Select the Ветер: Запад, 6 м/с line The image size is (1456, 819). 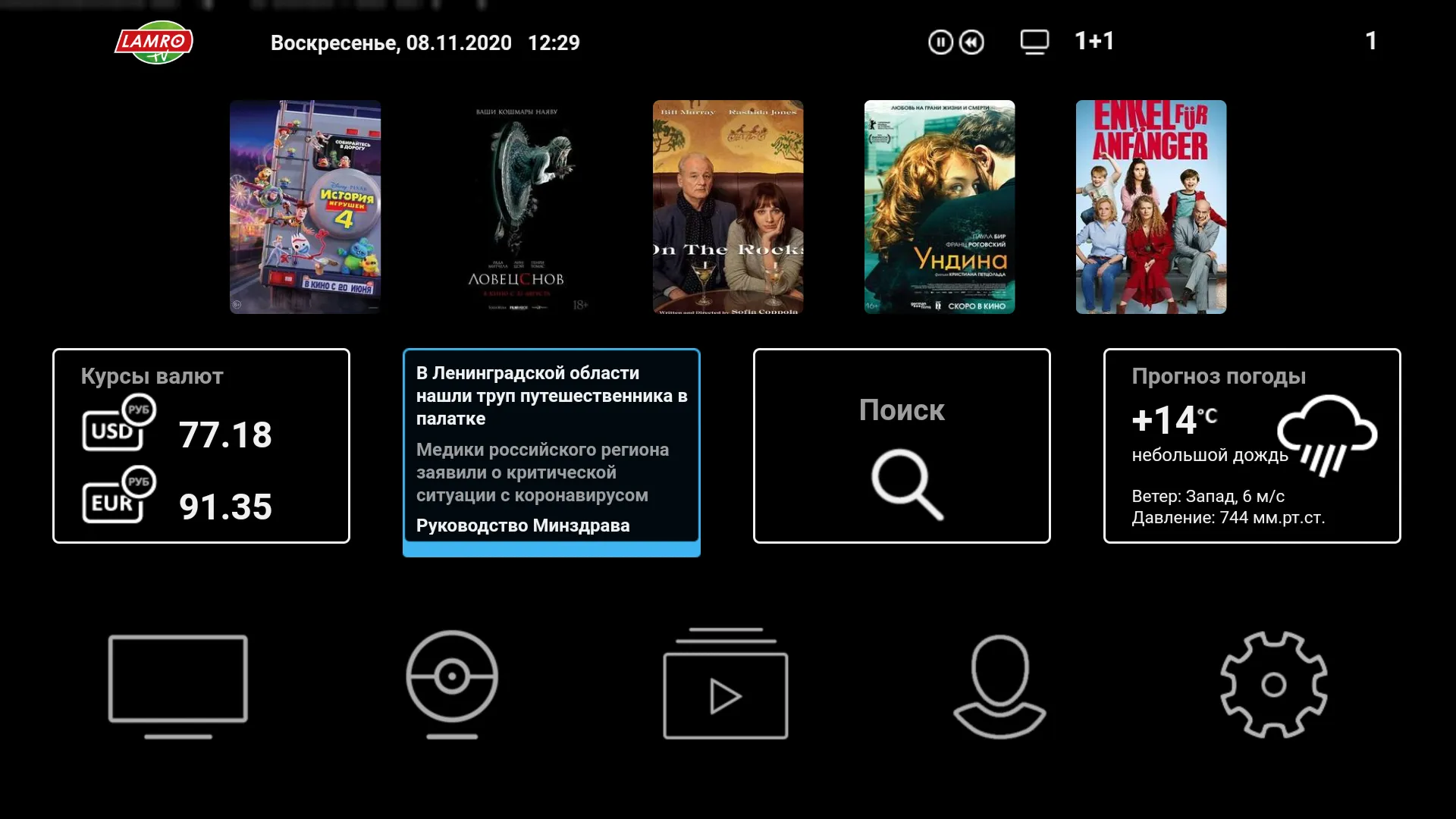pyautogui.click(x=1208, y=497)
